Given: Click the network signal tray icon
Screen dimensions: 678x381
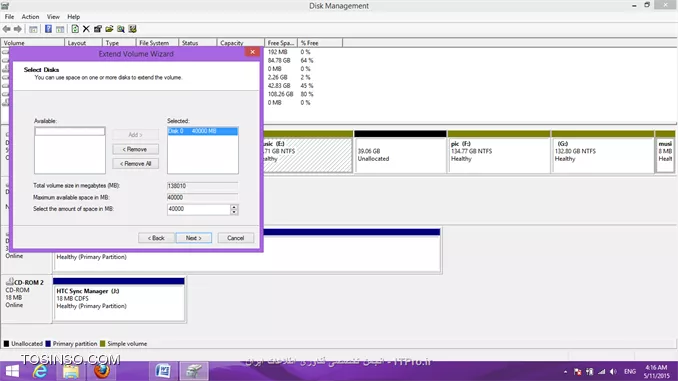Looking at the screenshot, I should [x=601, y=371].
